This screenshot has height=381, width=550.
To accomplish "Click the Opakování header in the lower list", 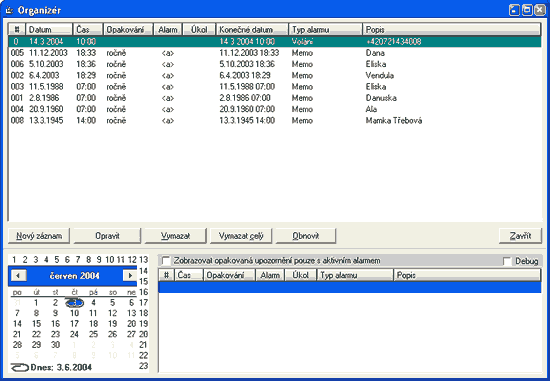I will pos(229,275).
